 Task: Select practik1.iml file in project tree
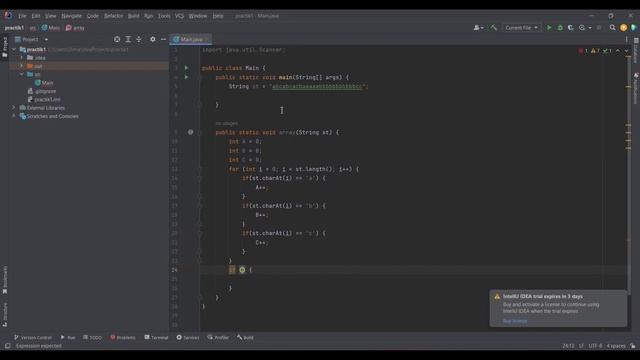point(44,100)
